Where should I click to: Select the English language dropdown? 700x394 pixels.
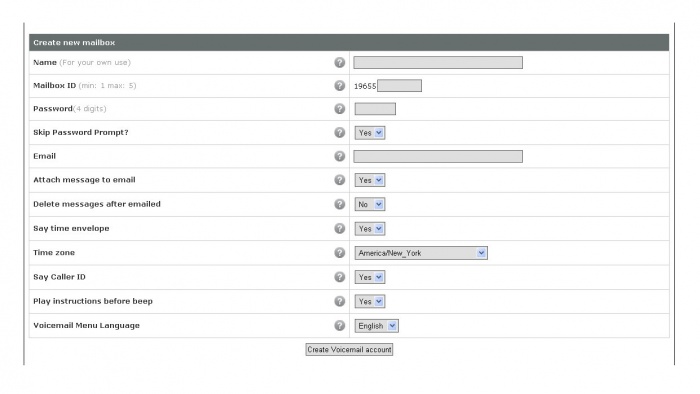click(x=377, y=326)
